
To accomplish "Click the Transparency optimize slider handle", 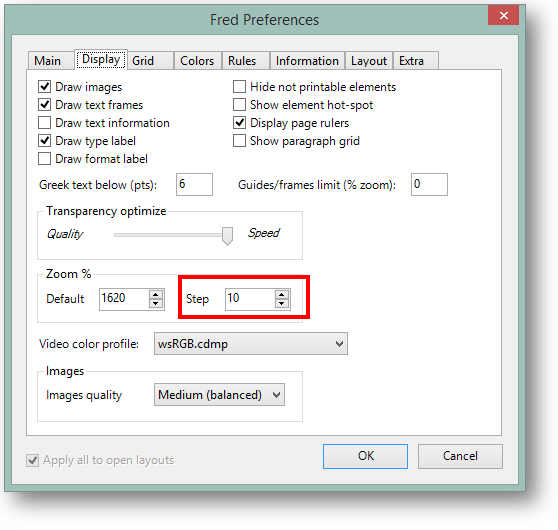I will coord(227,236).
